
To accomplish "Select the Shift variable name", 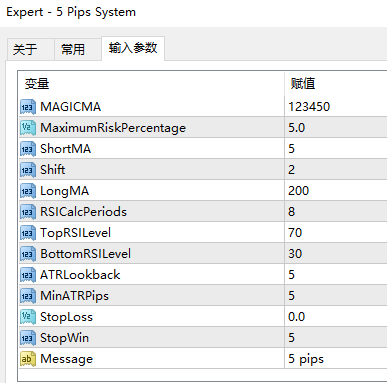I will point(53,170).
